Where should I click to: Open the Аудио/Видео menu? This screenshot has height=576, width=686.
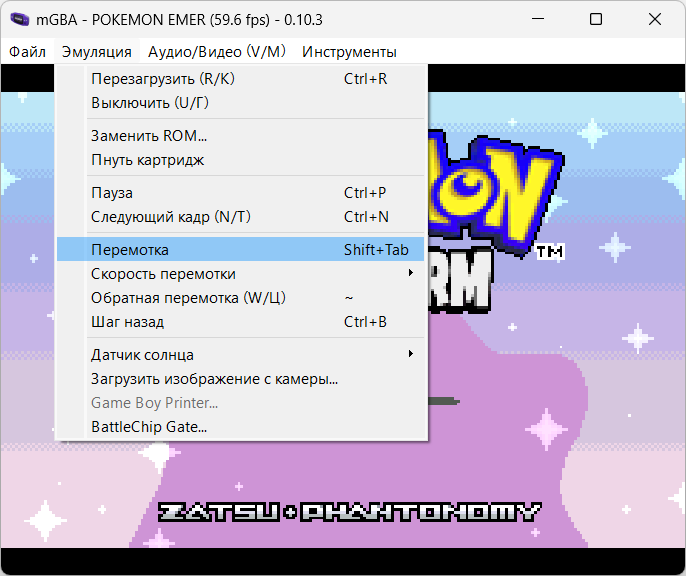pyautogui.click(x=217, y=52)
